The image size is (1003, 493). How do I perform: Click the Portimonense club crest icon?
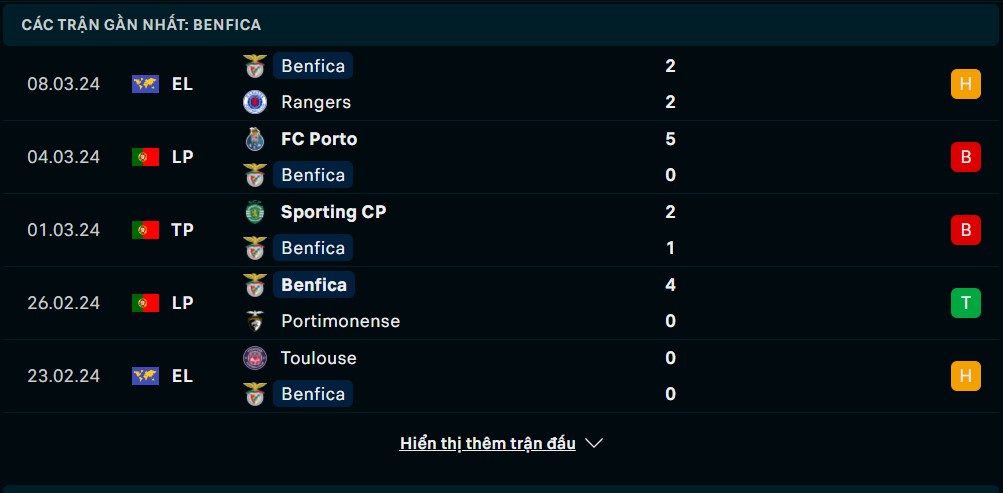pos(255,321)
